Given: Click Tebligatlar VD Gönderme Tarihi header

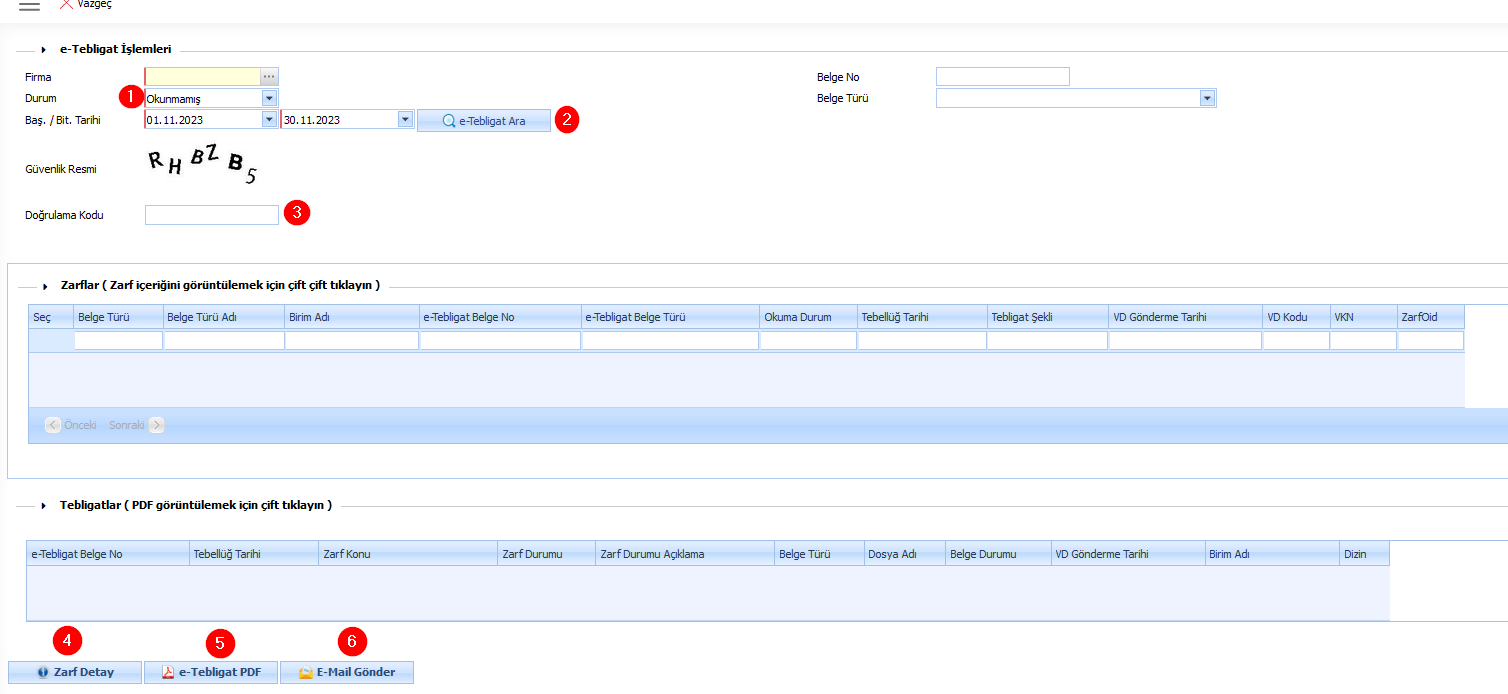Looking at the screenshot, I should coord(1128,554).
